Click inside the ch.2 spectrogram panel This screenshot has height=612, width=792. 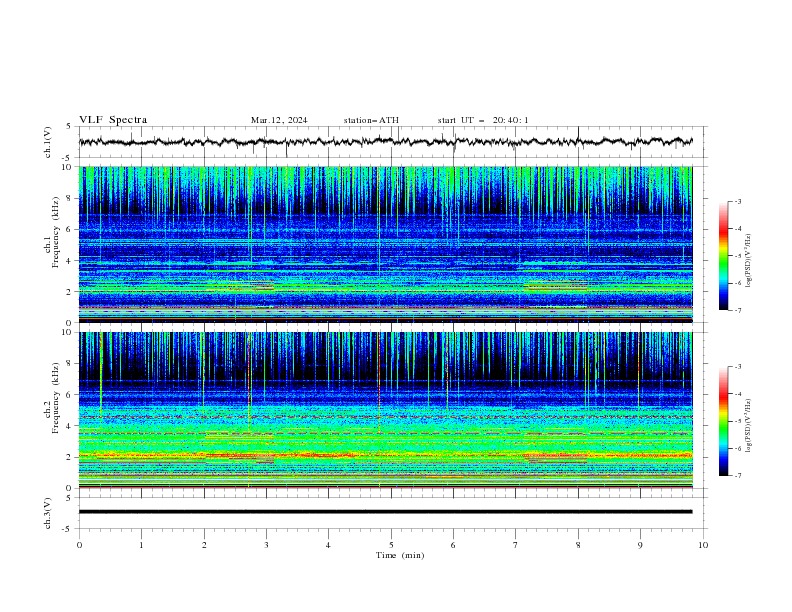(x=385, y=410)
